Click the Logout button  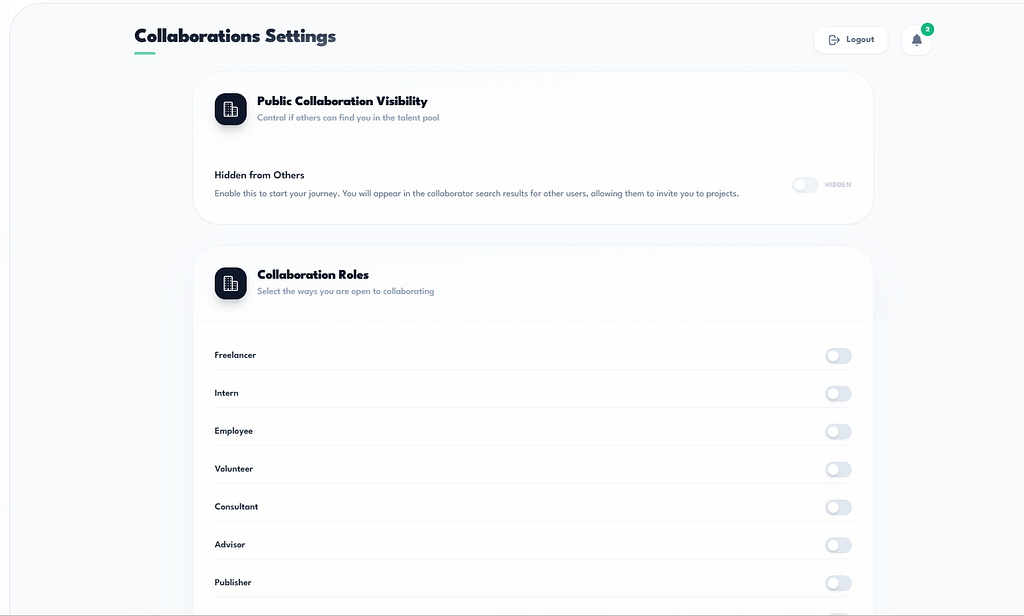point(851,40)
